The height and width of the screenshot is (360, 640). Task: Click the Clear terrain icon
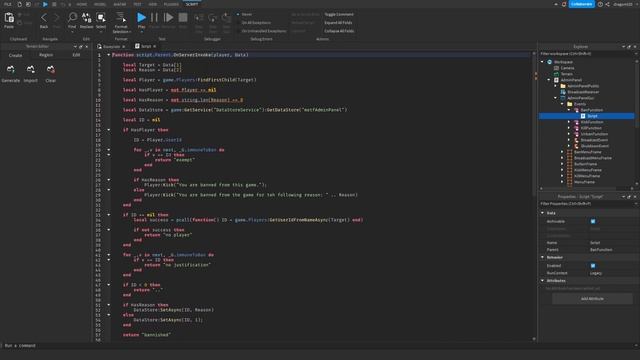(51, 69)
